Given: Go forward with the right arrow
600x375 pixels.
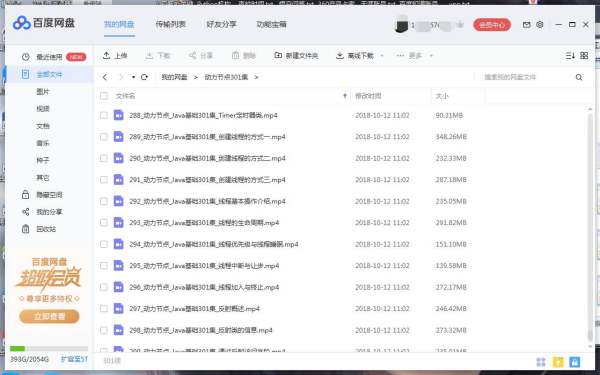Looking at the screenshot, I should point(121,77).
